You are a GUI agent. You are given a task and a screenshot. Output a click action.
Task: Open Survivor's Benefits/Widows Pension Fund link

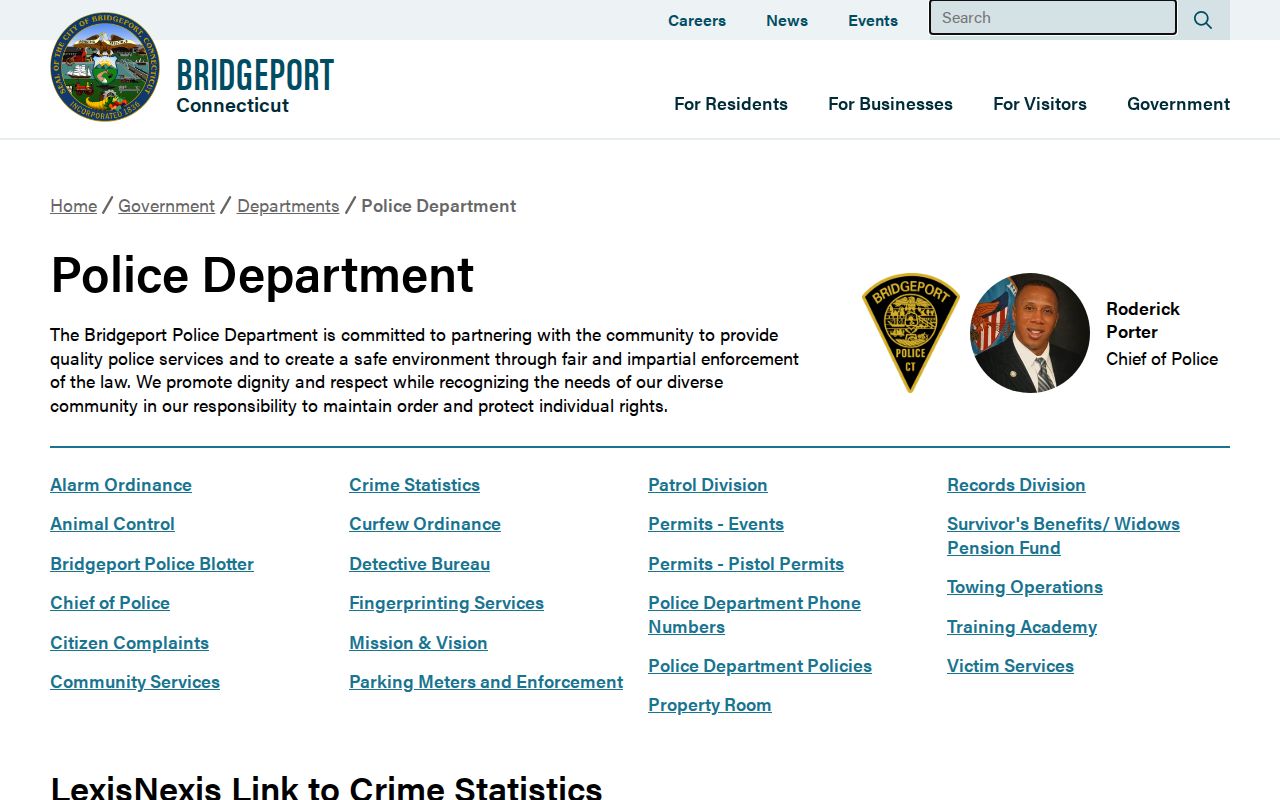(1063, 536)
